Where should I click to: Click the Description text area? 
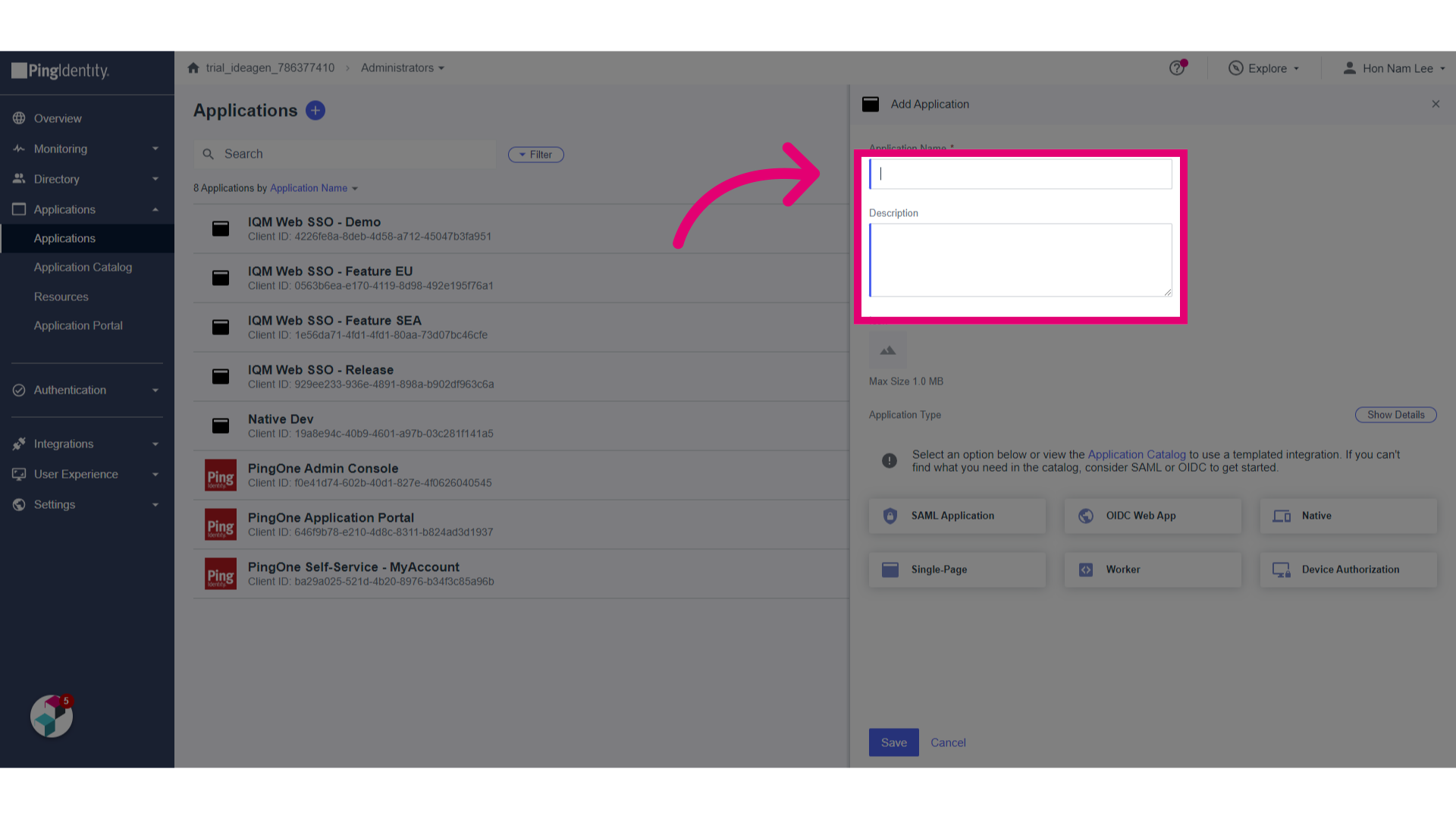[1021, 260]
